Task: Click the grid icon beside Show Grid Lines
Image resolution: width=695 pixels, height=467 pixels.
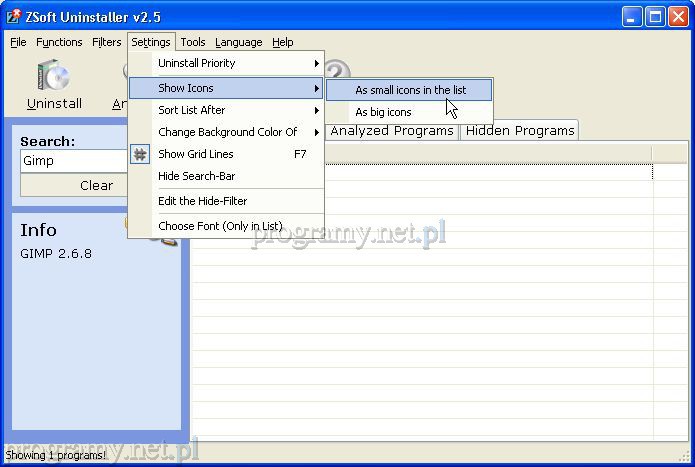Action: 140,154
